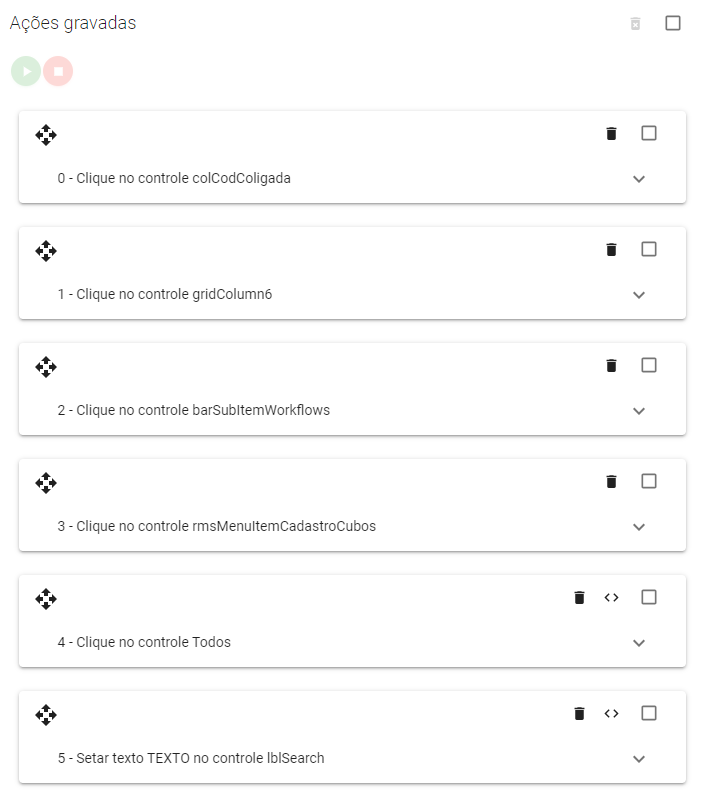Expand action 0 colCodColigada details
The image size is (706, 803).
[640, 179]
